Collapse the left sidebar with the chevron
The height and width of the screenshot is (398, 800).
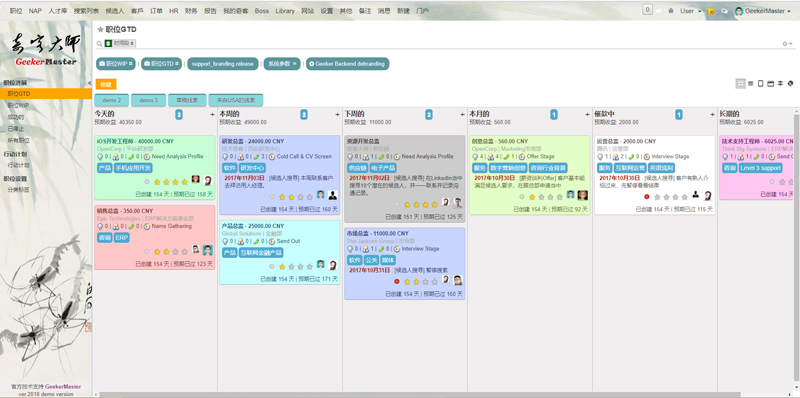point(89,83)
